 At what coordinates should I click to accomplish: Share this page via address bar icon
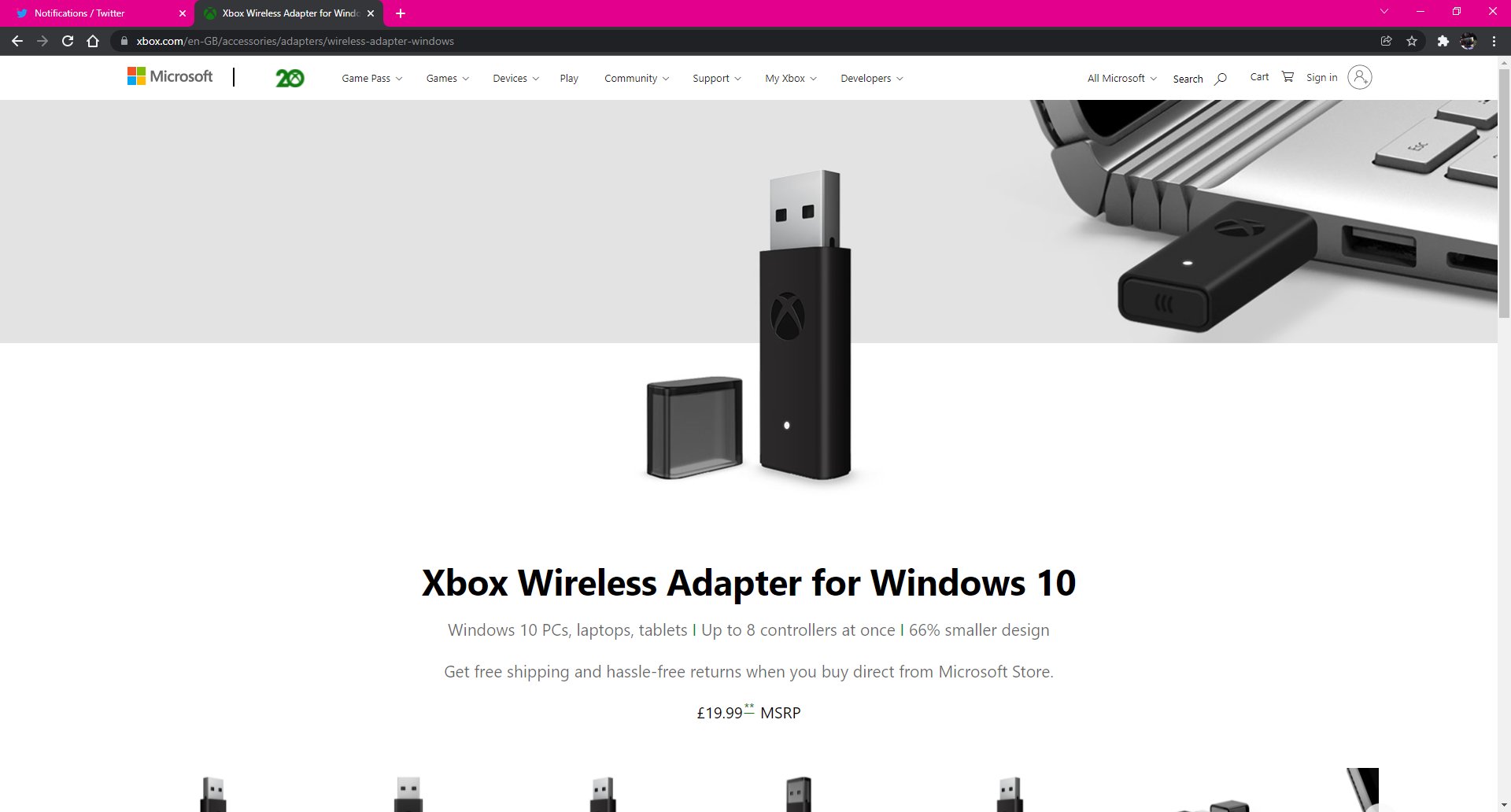coord(1387,41)
